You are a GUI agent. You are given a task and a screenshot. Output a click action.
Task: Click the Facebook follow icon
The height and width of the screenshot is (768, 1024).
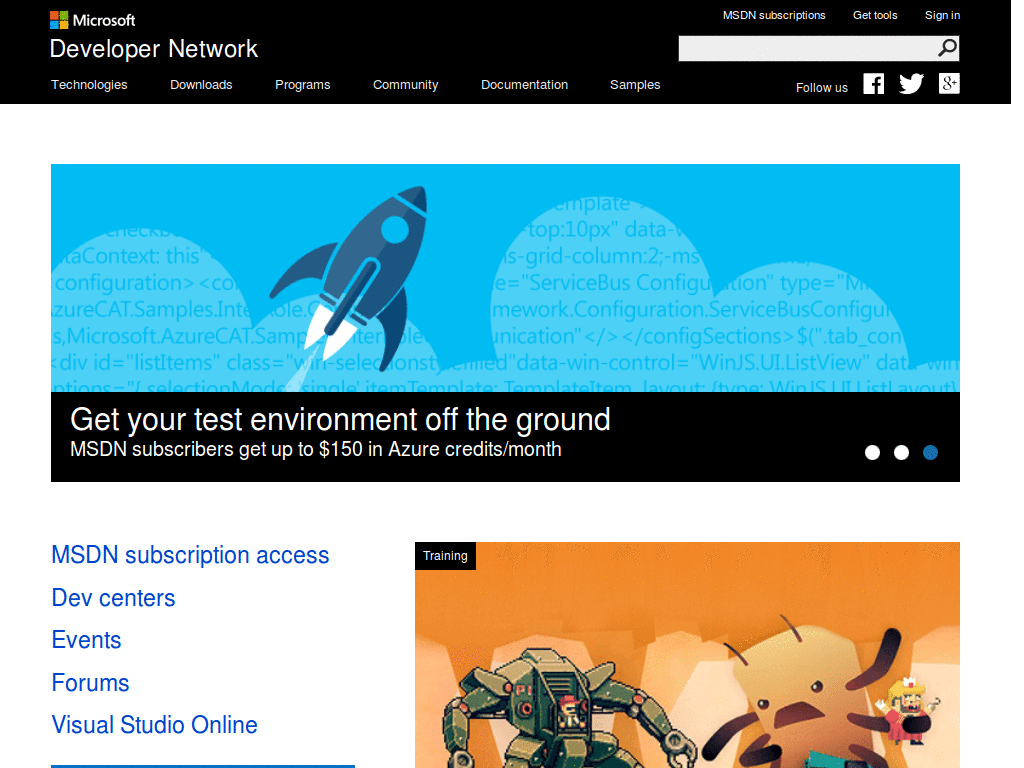[x=873, y=84]
